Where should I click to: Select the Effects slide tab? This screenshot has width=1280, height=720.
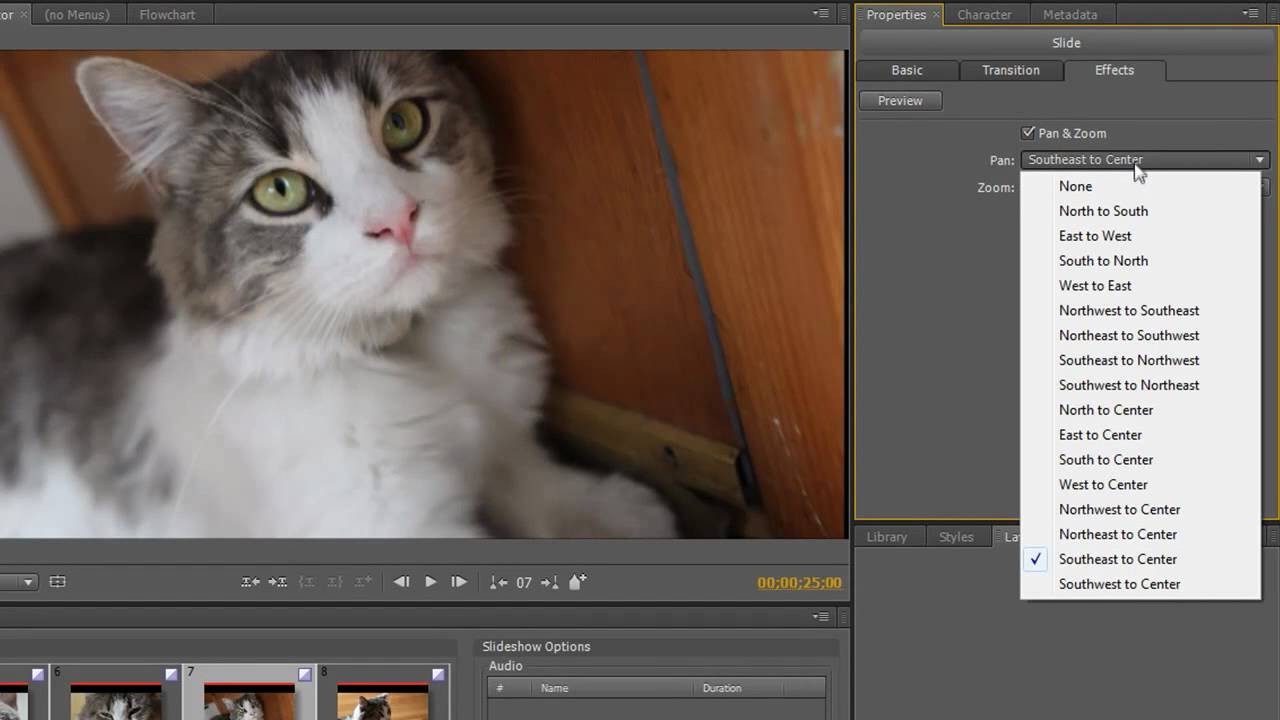click(1114, 70)
